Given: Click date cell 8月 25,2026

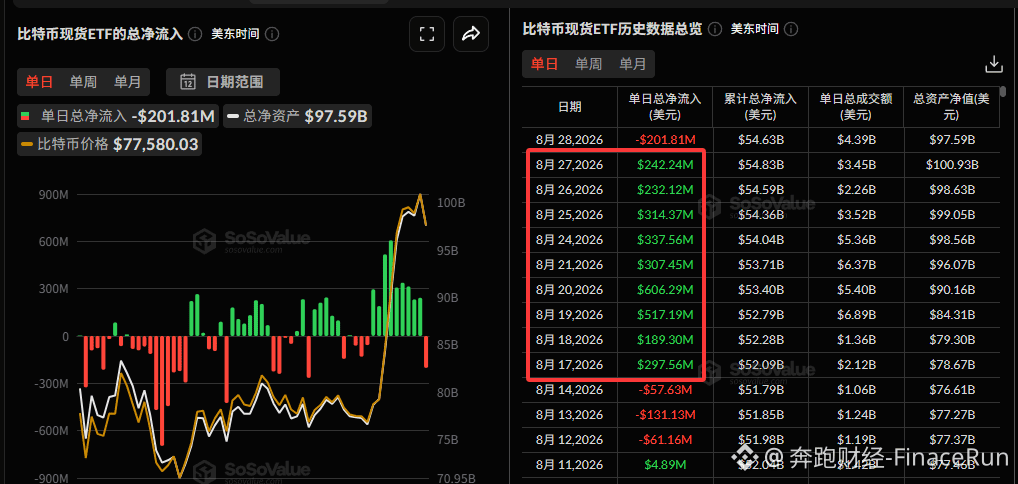Looking at the screenshot, I should (570, 215).
